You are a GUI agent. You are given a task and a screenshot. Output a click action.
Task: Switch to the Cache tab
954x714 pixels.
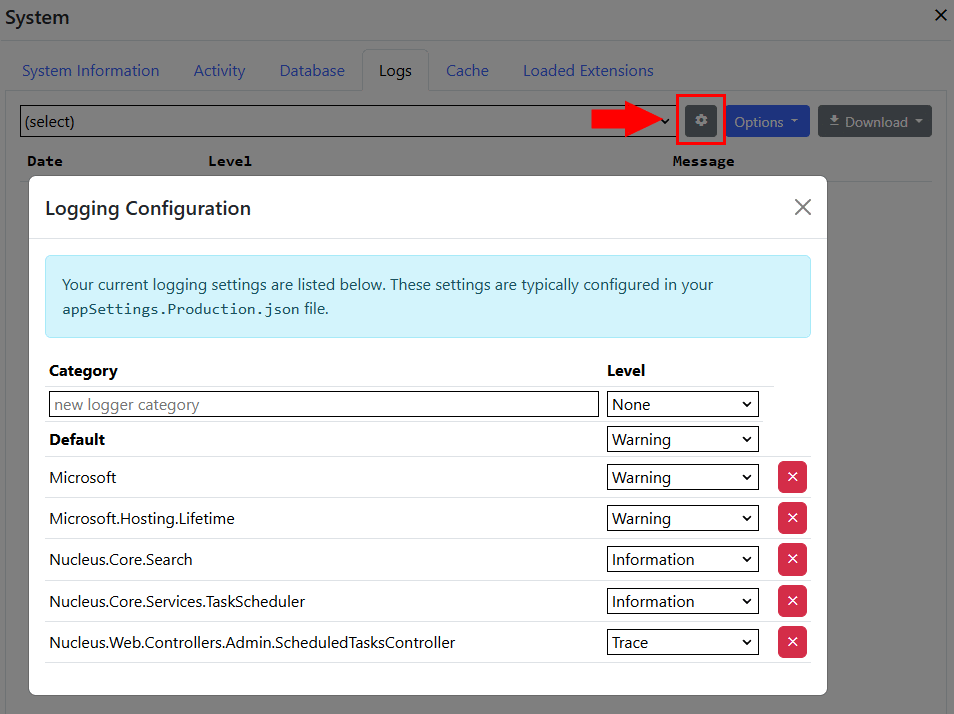point(467,70)
